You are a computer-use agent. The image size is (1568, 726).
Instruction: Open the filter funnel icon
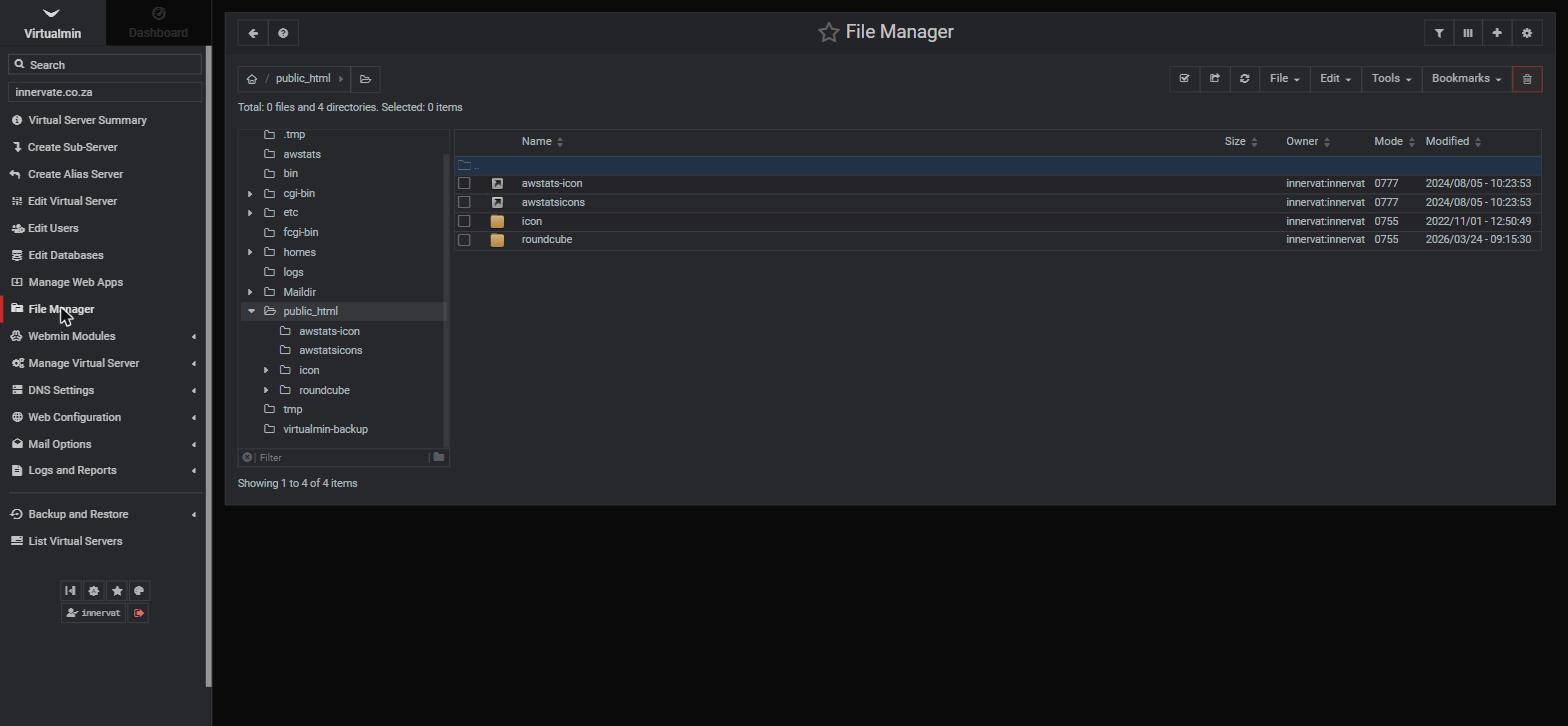click(1439, 33)
